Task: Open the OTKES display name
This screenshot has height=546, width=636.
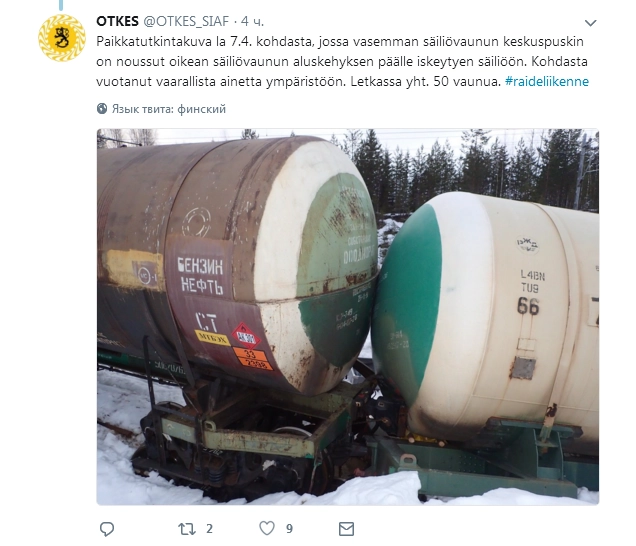Action: point(117,21)
